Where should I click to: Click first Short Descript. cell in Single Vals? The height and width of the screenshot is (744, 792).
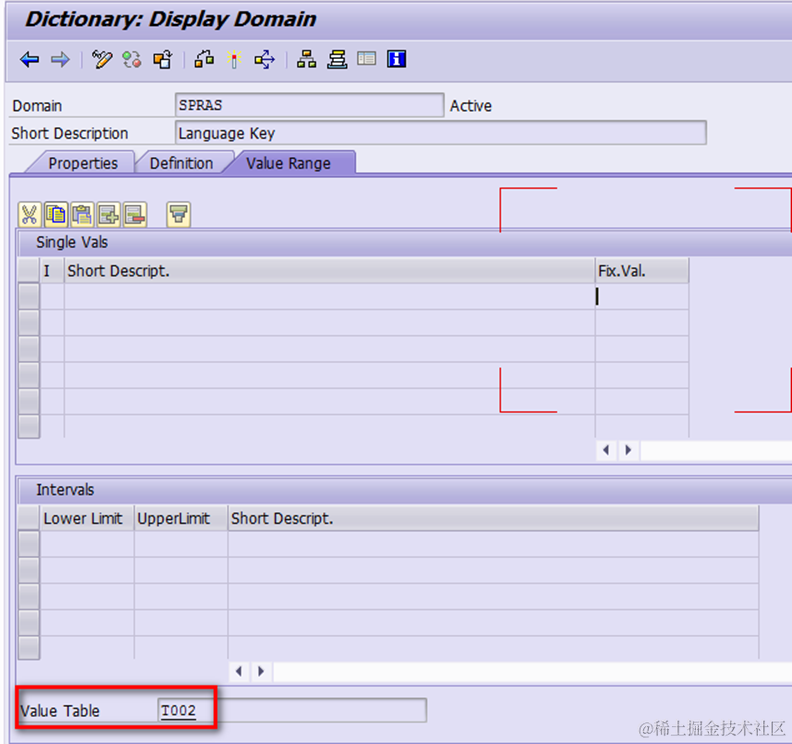pos(329,296)
